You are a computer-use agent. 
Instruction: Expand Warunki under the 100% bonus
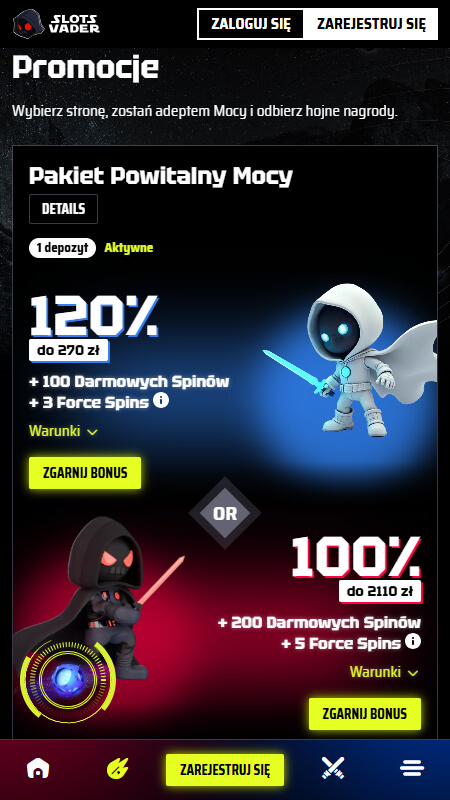tap(384, 671)
